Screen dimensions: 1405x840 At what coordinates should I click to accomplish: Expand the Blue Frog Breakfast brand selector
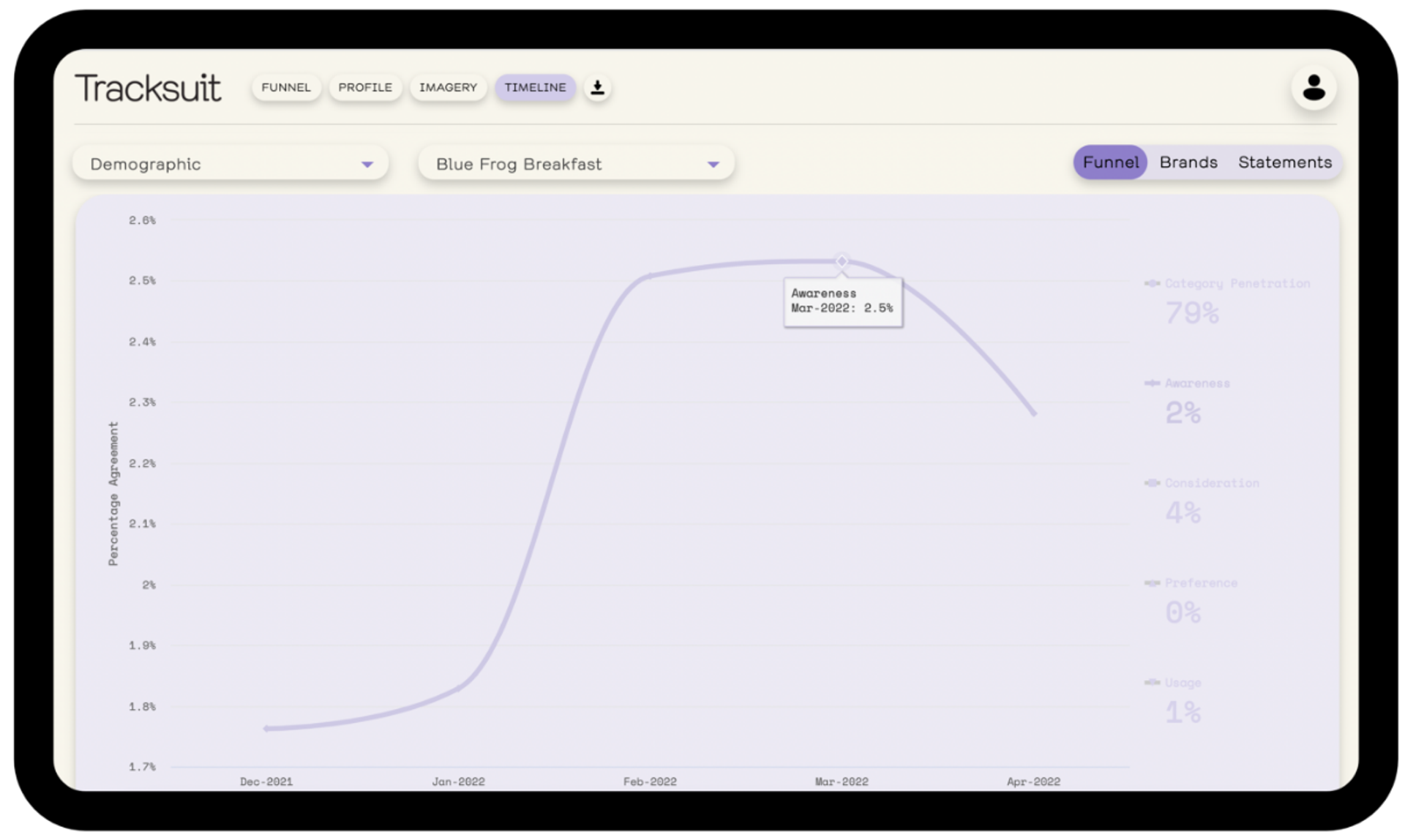[x=576, y=164]
